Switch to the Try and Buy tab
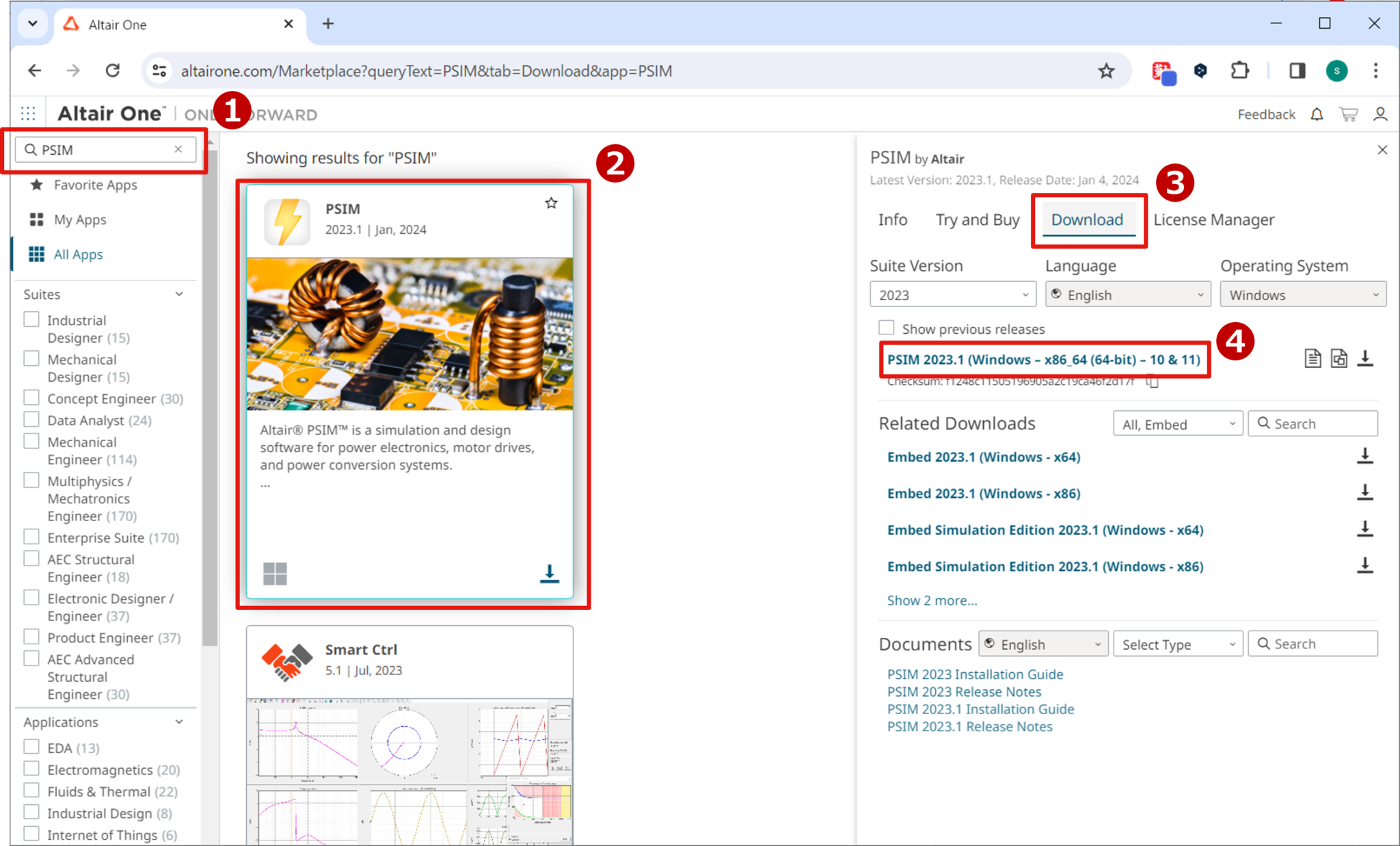 click(x=977, y=220)
